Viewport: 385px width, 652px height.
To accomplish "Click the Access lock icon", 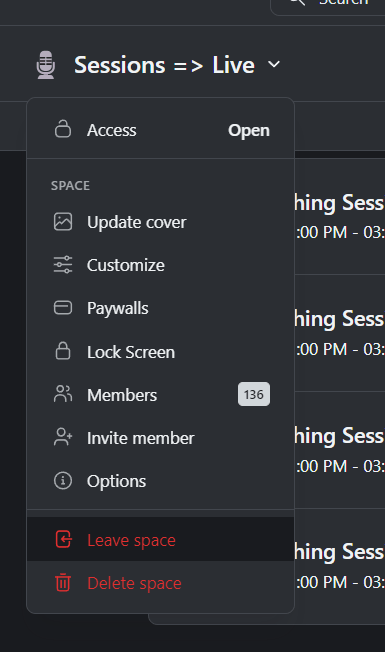I will coord(63,129).
